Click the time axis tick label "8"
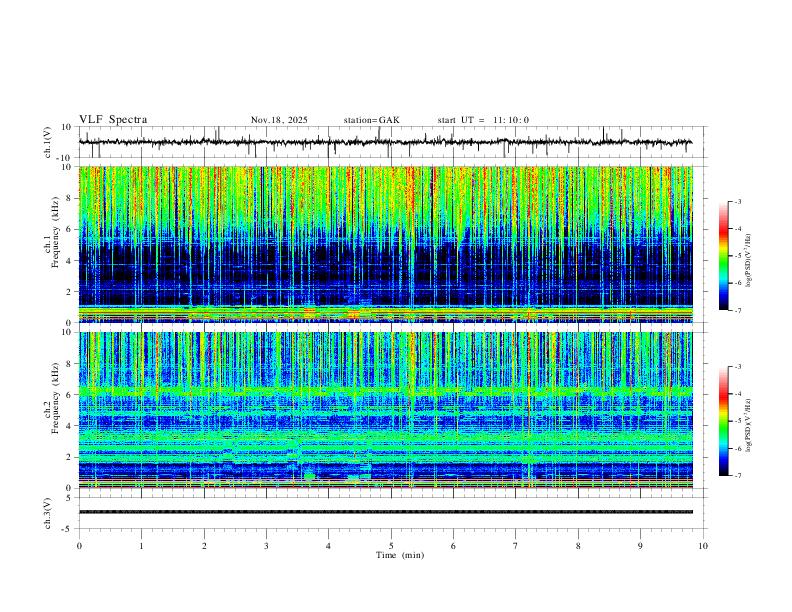The image size is (792, 612). point(578,546)
